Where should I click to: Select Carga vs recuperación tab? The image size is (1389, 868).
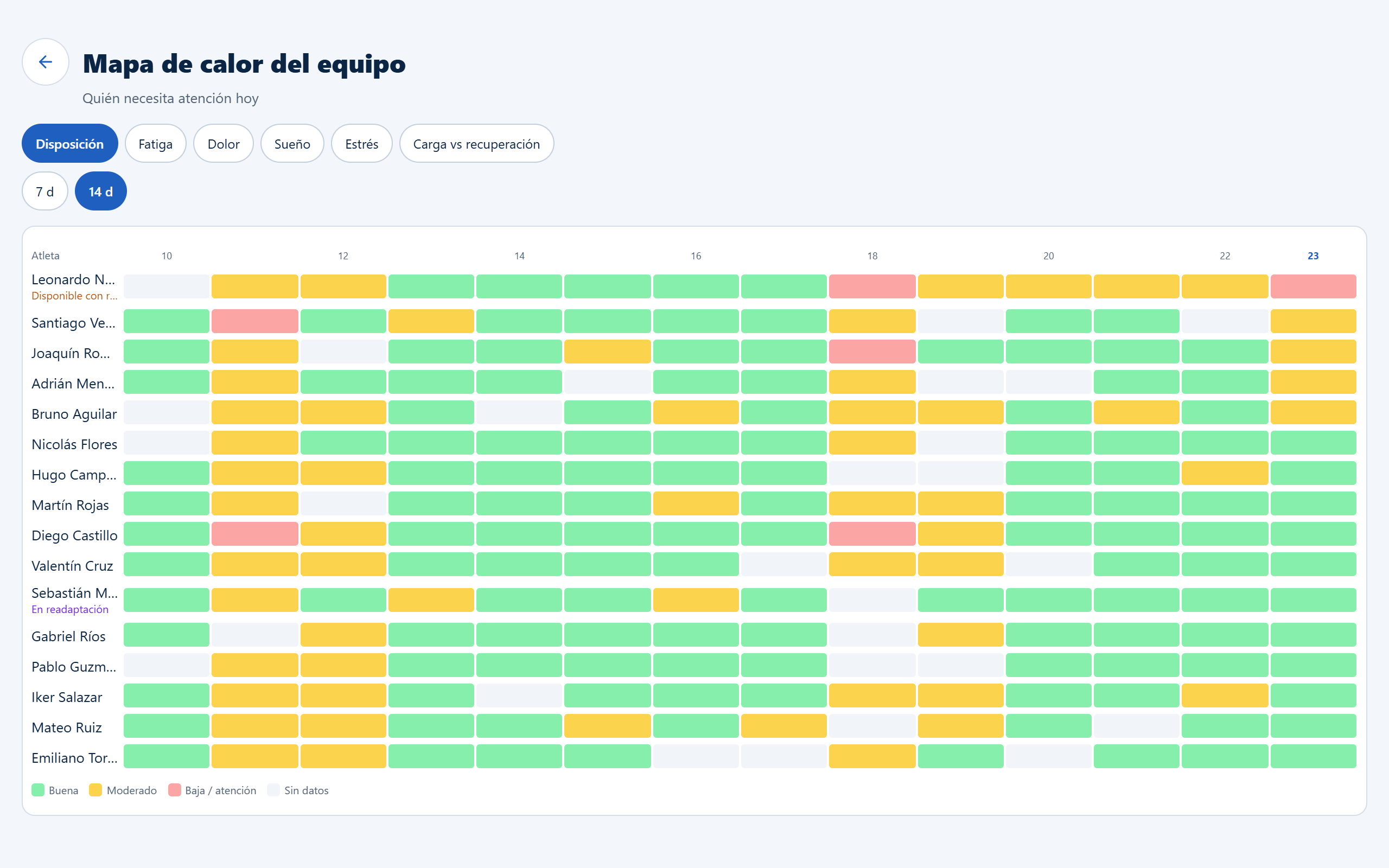click(x=476, y=144)
